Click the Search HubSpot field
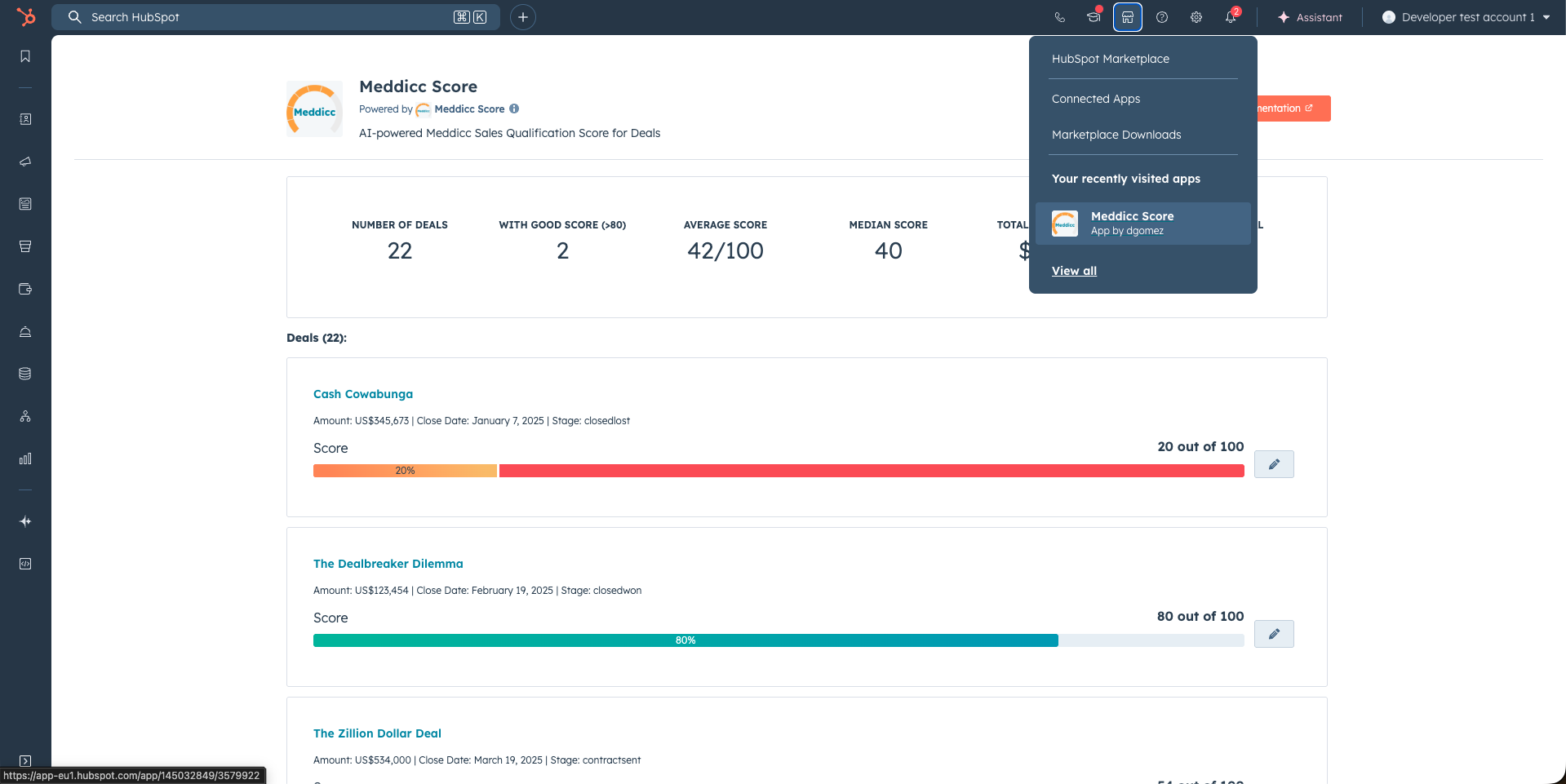 click(x=269, y=17)
